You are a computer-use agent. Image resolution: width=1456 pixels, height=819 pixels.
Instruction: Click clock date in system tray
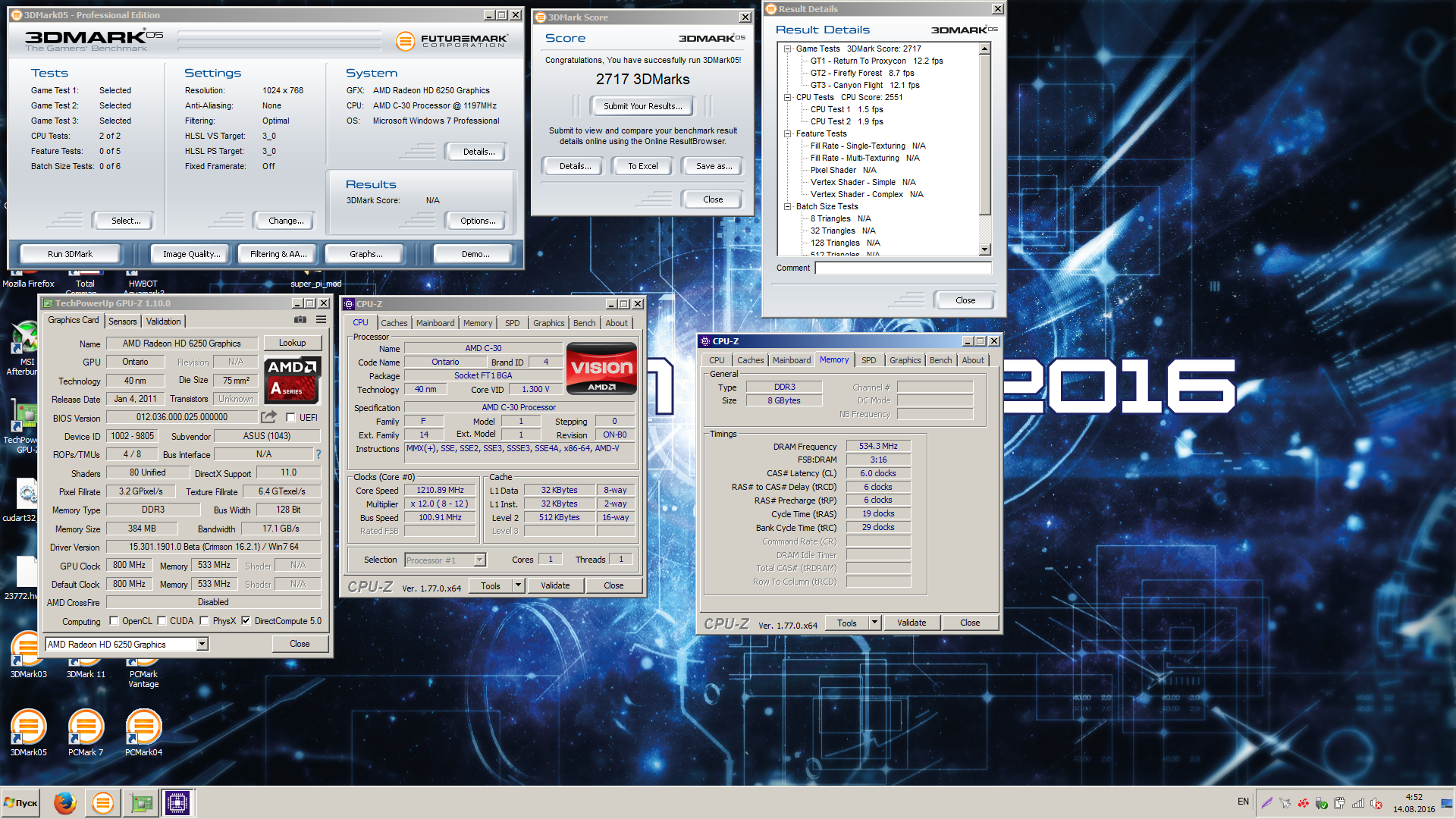(x=1414, y=809)
